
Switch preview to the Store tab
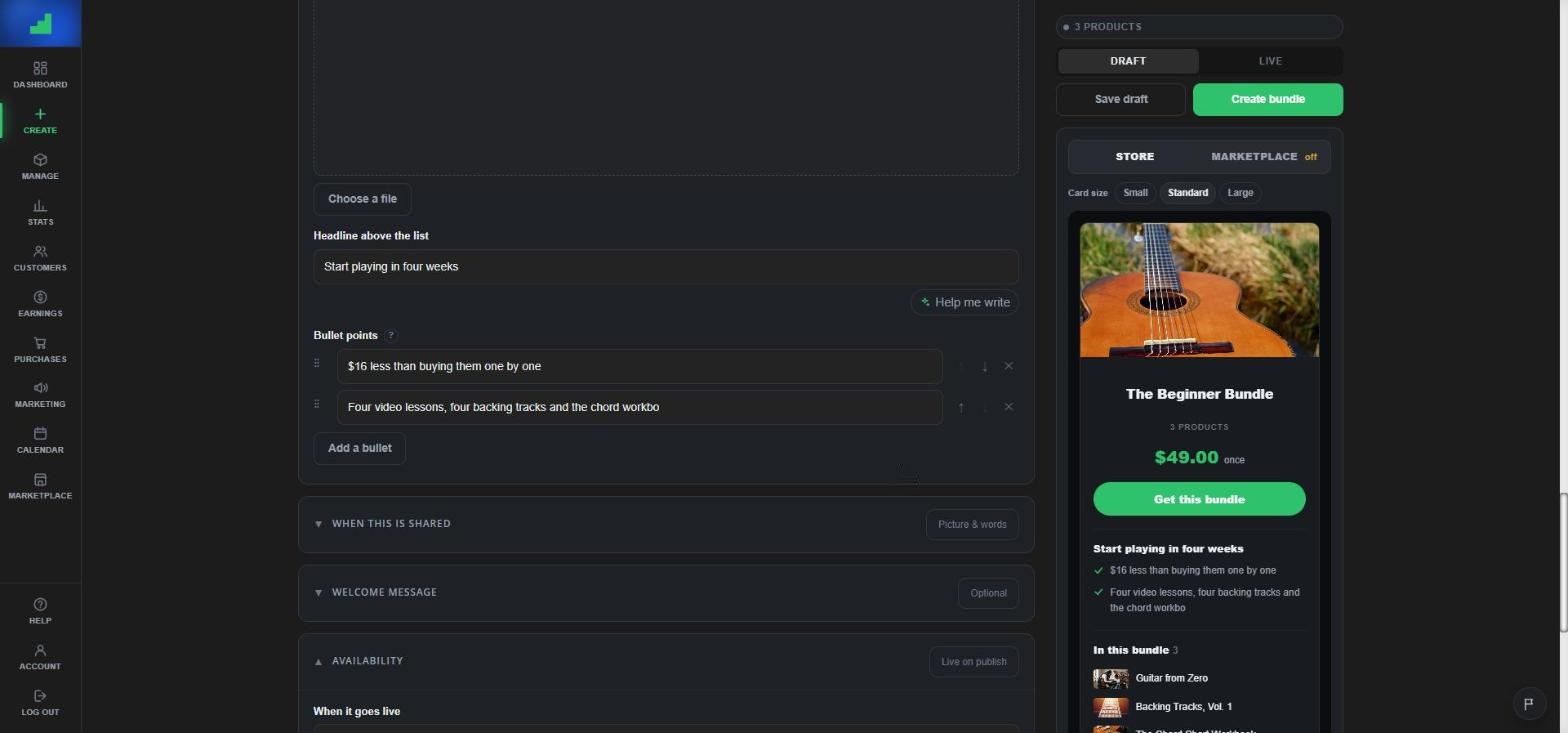[1134, 157]
